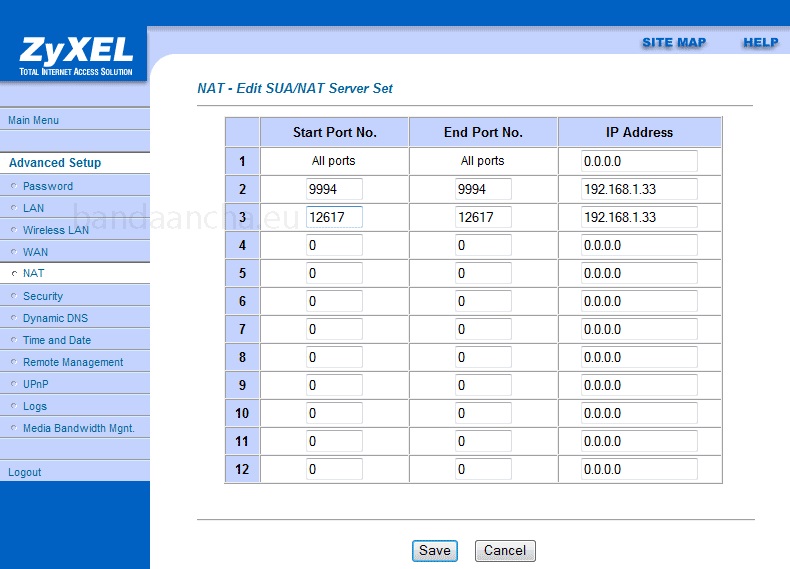Open Dynamic DNS settings
This screenshot has width=790, height=569.
(x=55, y=318)
